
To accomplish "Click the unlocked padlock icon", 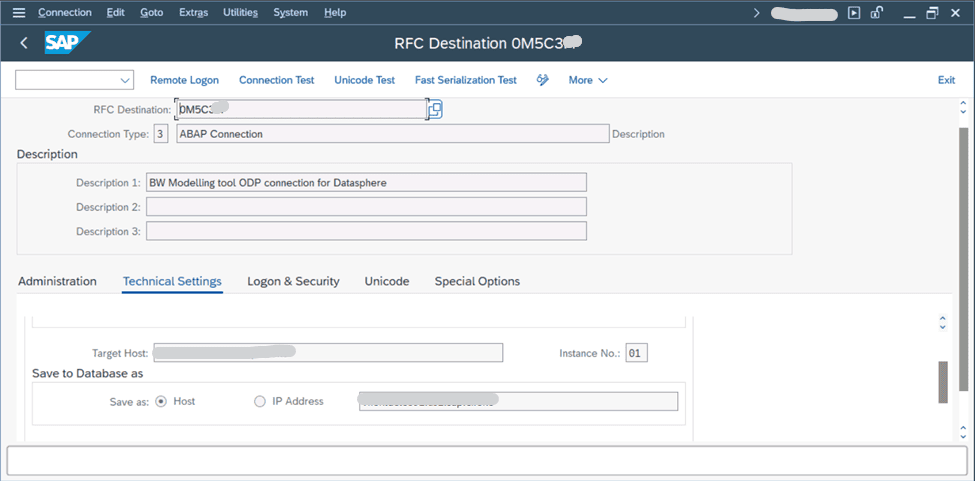I will click(x=877, y=12).
